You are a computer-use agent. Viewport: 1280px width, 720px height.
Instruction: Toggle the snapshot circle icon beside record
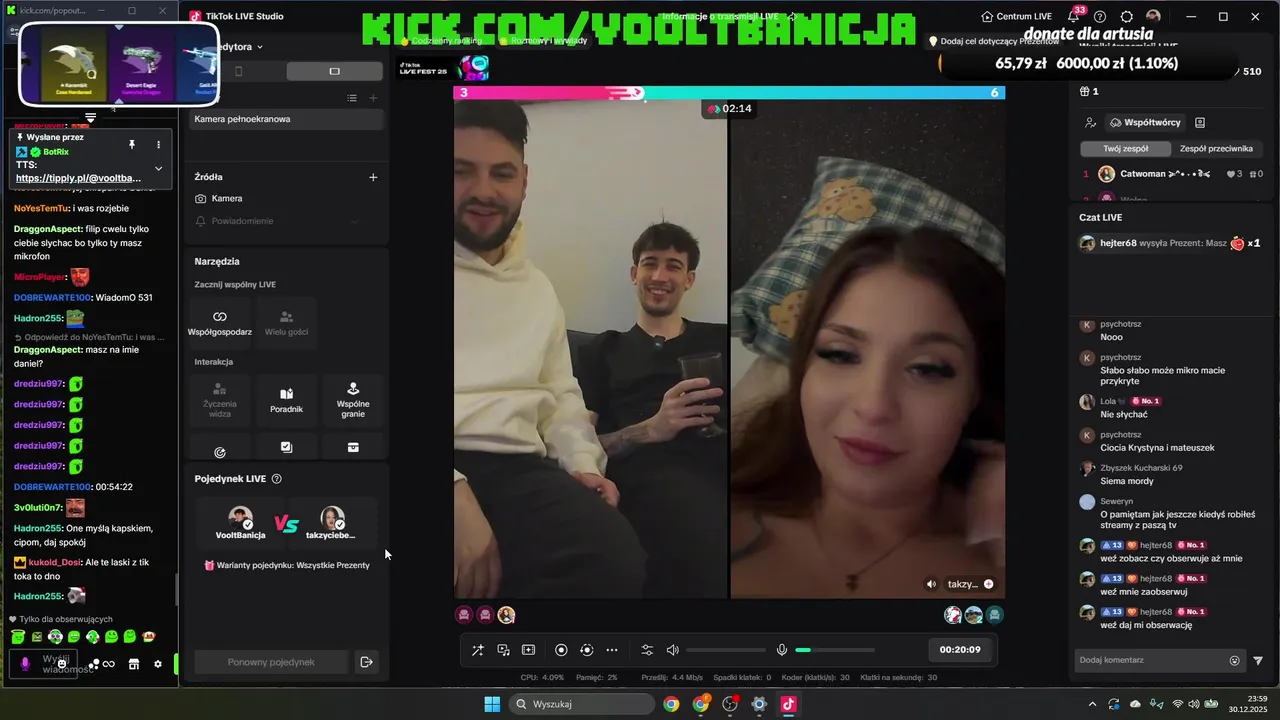587,650
